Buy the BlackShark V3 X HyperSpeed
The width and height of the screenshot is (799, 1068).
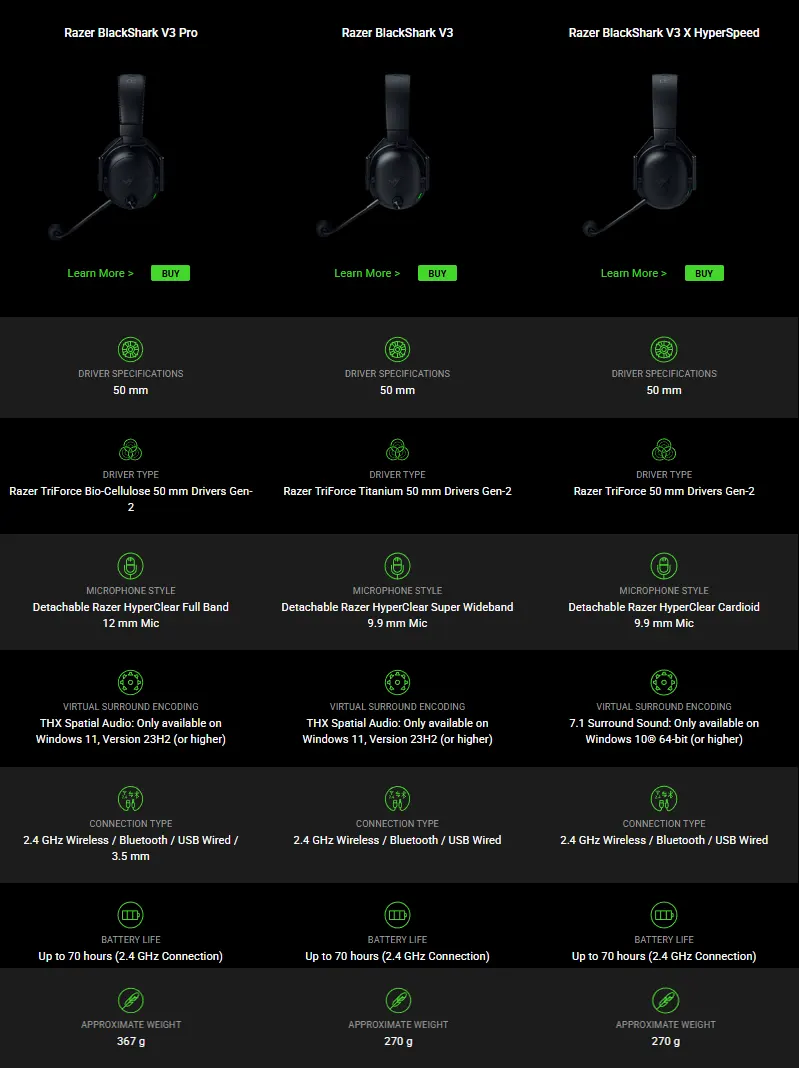tap(704, 273)
